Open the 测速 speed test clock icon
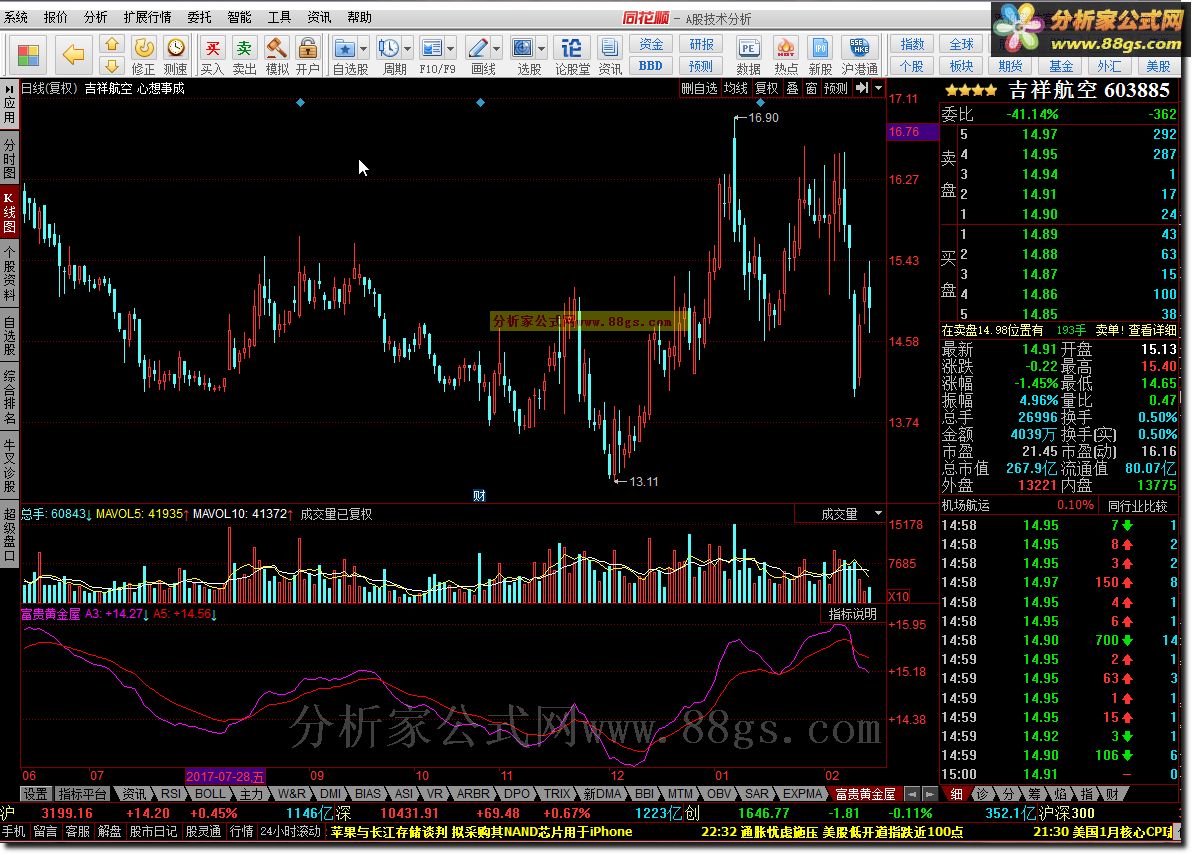1193x854 pixels. point(176,56)
